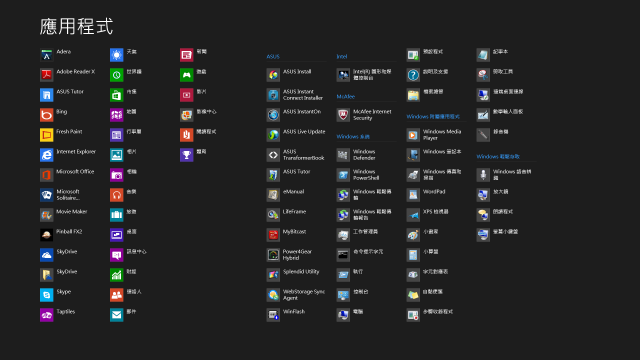Click the "ASUS" group header
Viewport: 640px width, 360px height.
tap(273, 57)
